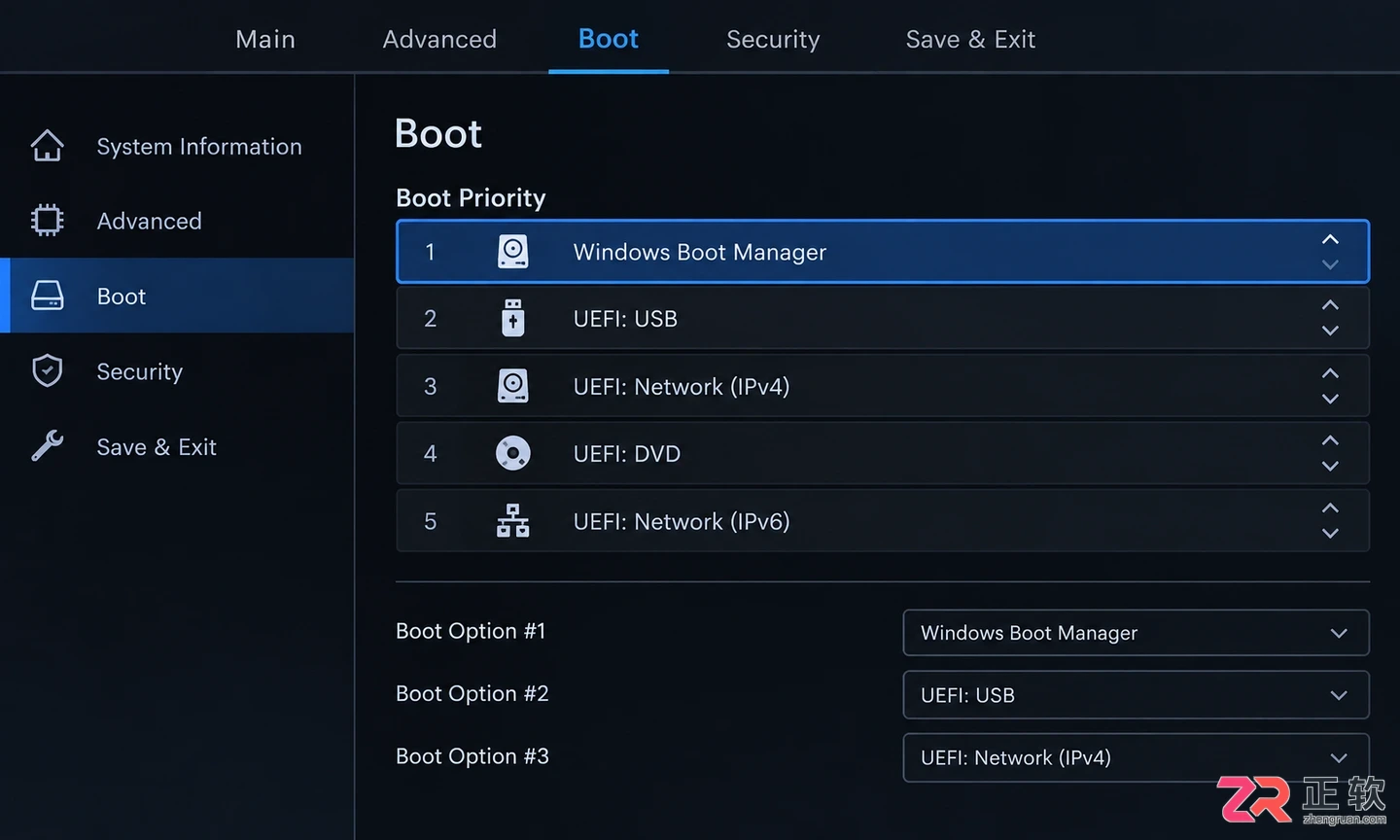Move Windows Boot Manager down in priority
This screenshot has height=840, width=1400.
(1330, 264)
